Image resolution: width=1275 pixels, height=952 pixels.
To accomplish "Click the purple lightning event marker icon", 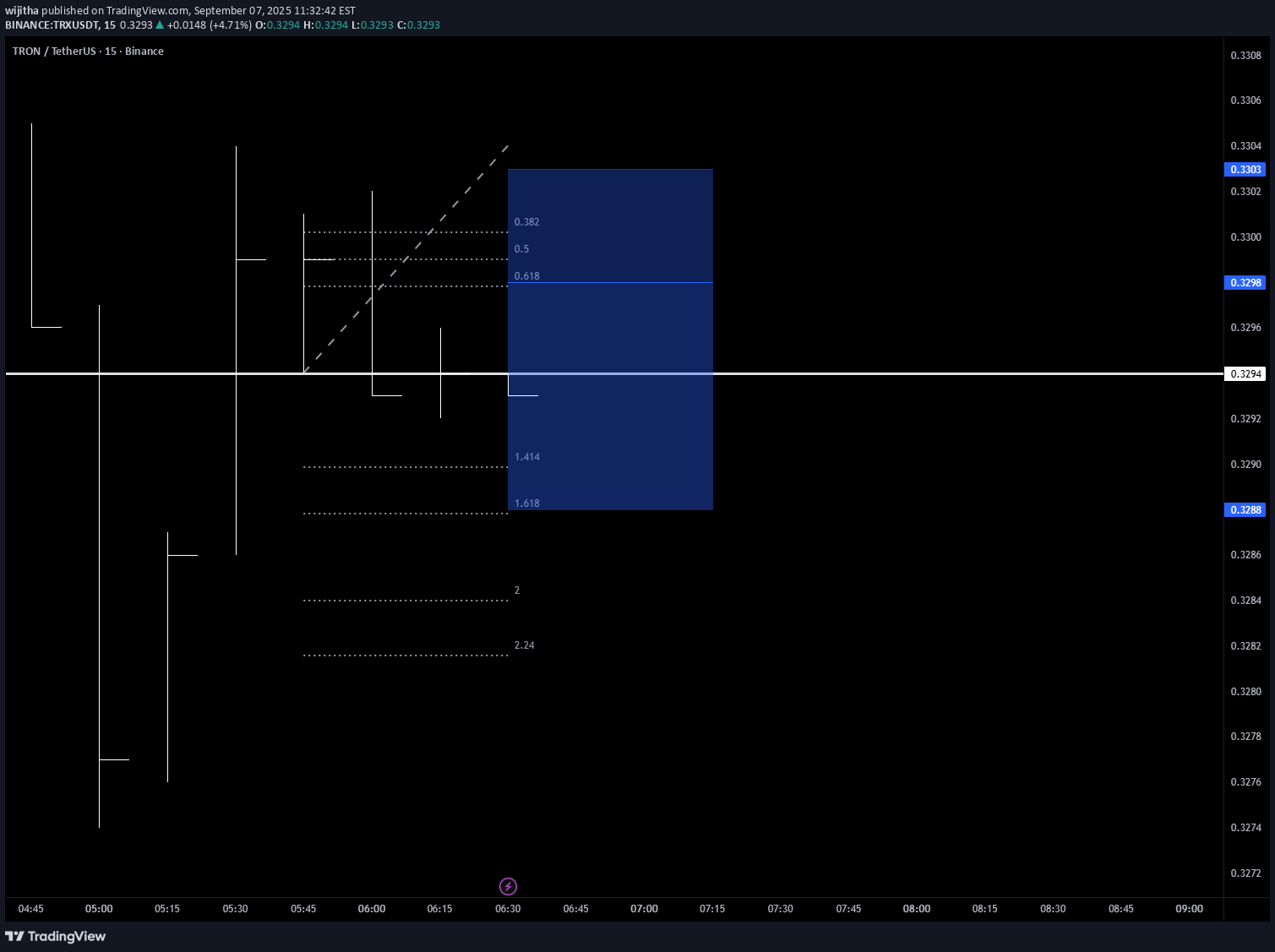I will 508,886.
